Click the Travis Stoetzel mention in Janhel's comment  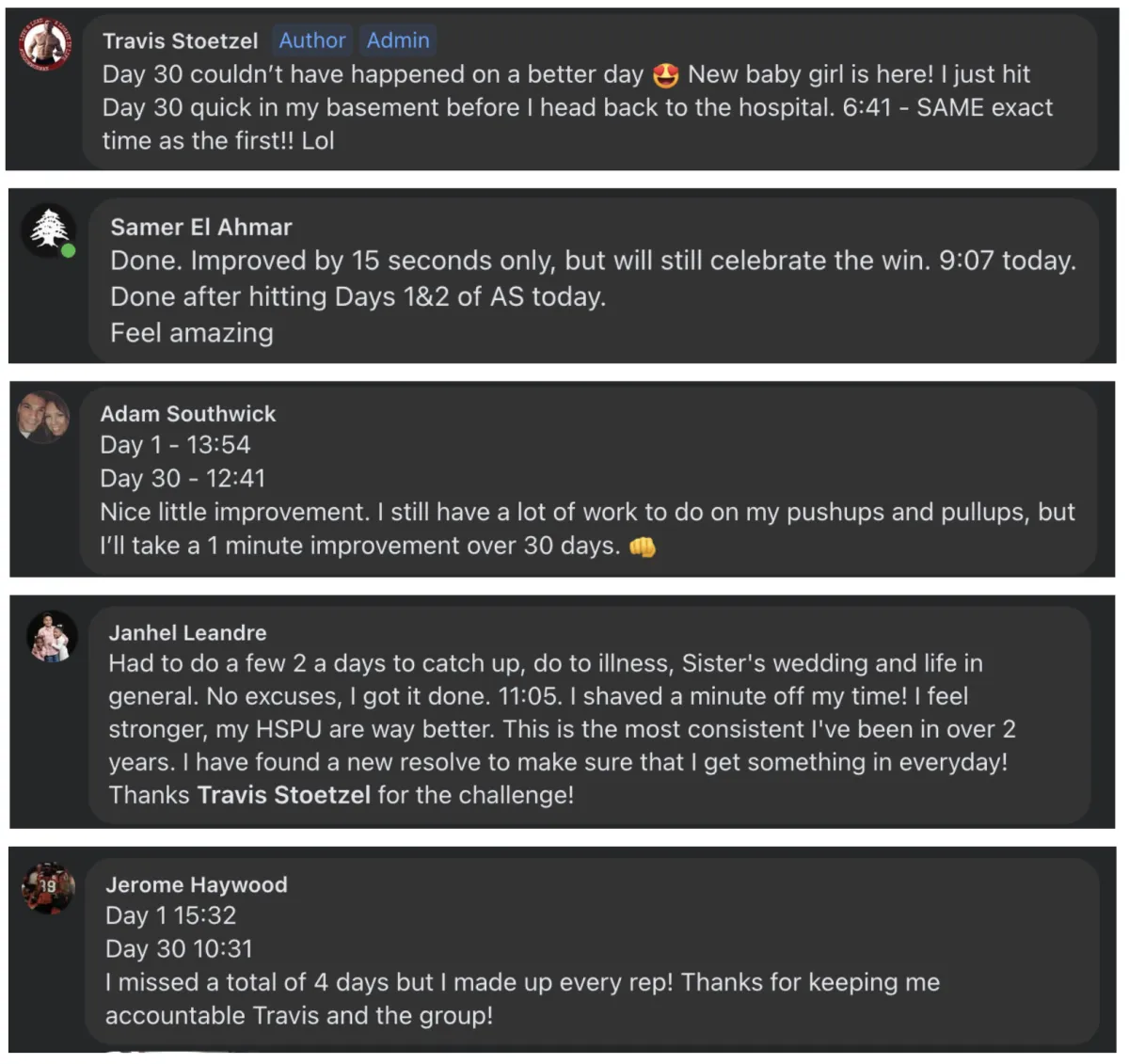(283, 796)
